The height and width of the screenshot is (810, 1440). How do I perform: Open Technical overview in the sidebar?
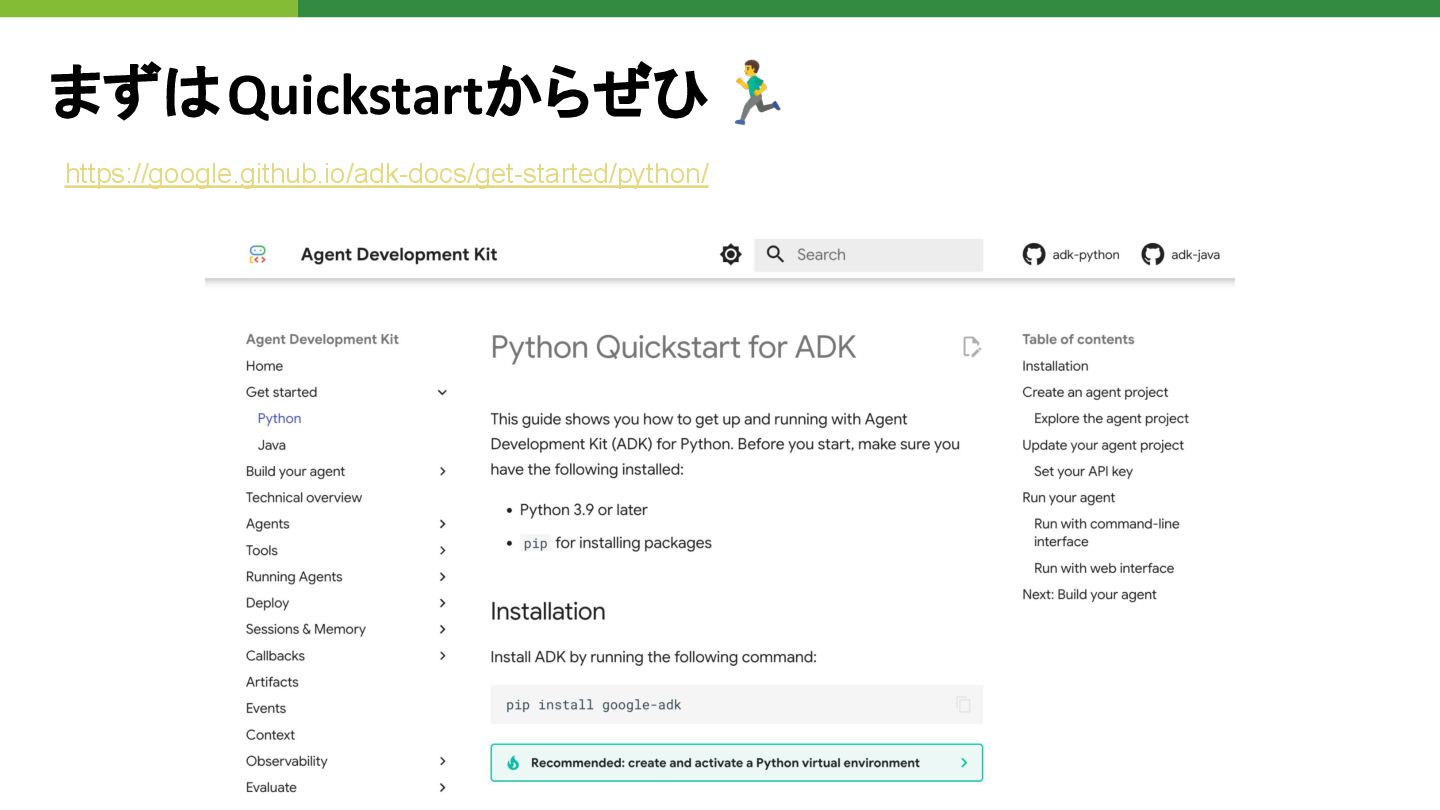304,497
